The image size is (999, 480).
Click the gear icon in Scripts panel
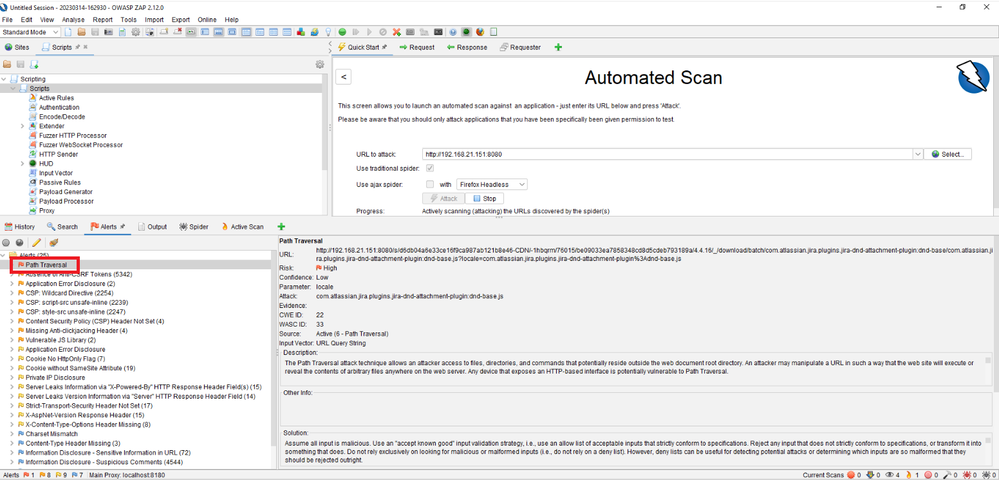320,64
